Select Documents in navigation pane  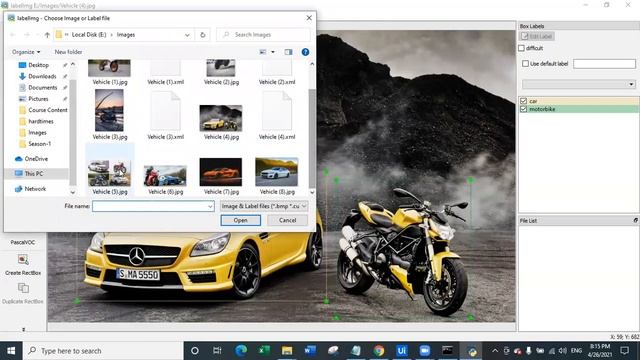pos(42,87)
